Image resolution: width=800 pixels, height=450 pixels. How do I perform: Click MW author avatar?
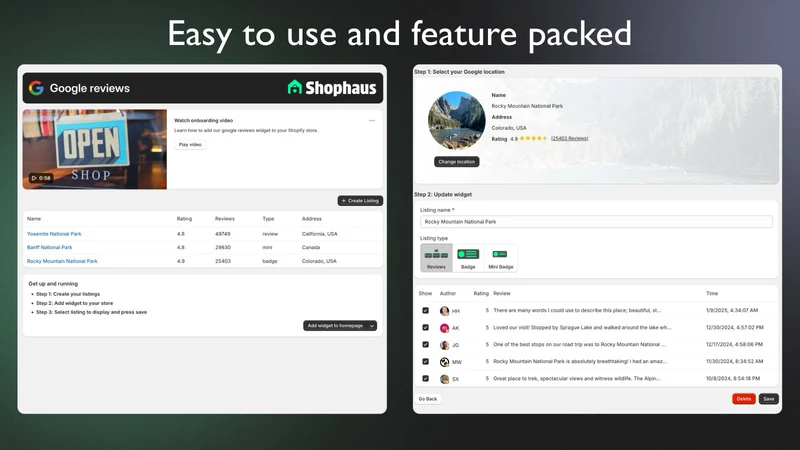[444, 362]
